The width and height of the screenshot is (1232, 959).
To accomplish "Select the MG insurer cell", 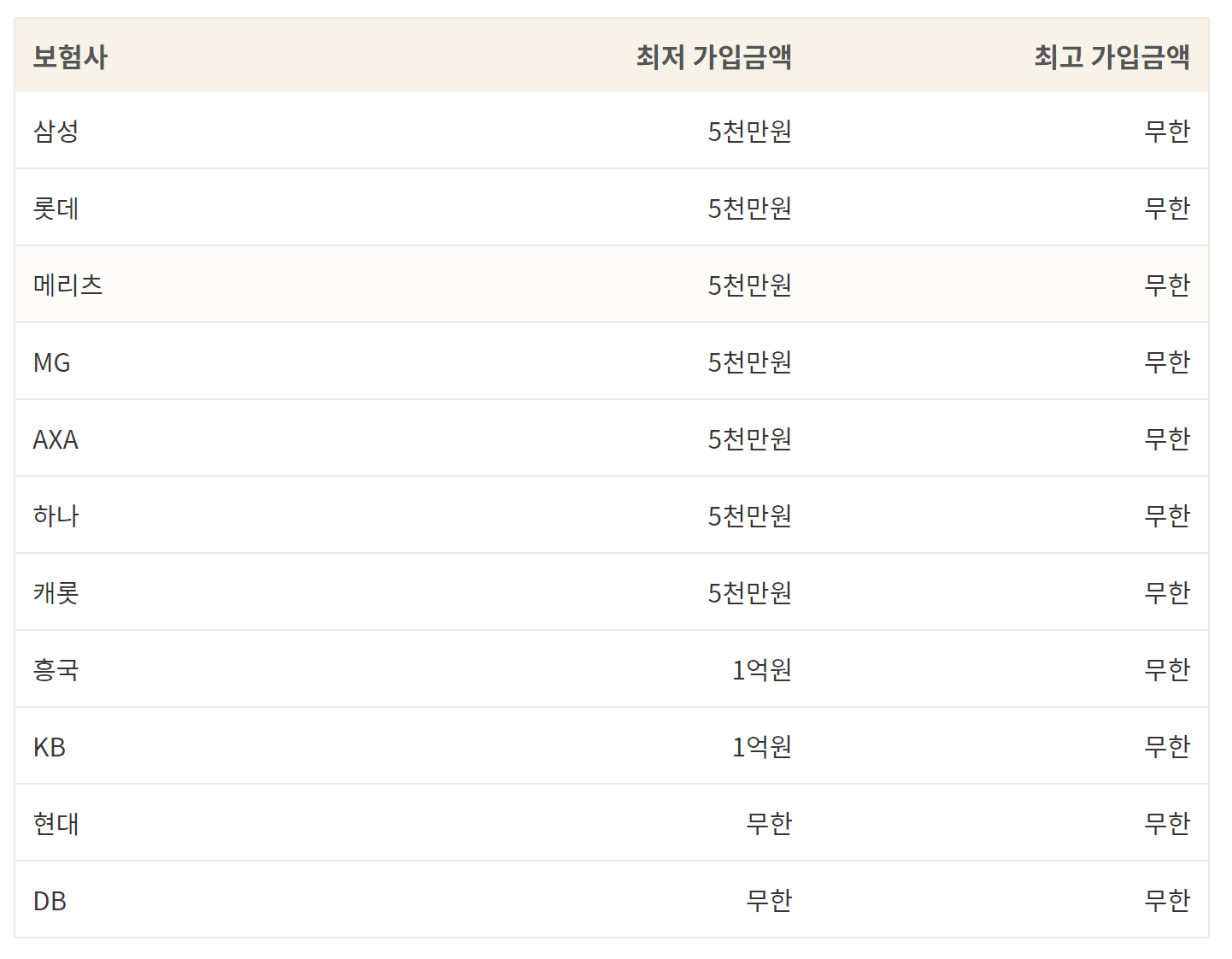I will pyautogui.click(x=51, y=362).
